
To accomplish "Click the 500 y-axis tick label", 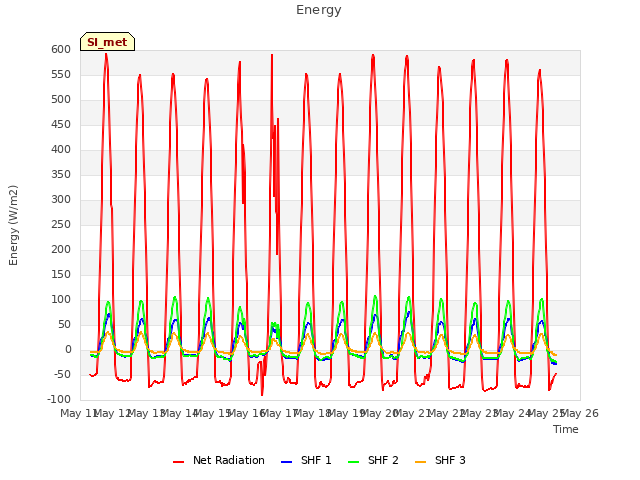I will click(61, 100).
